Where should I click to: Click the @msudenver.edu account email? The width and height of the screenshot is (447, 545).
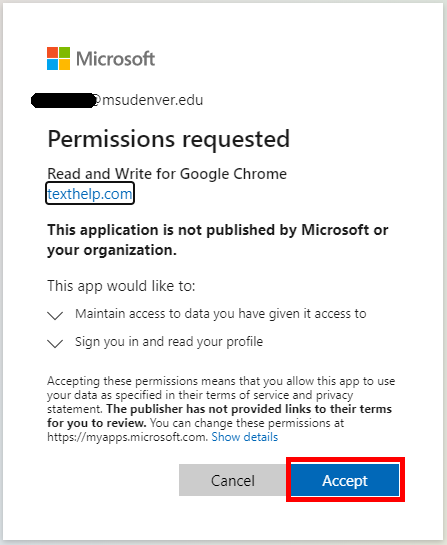click(x=117, y=100)
